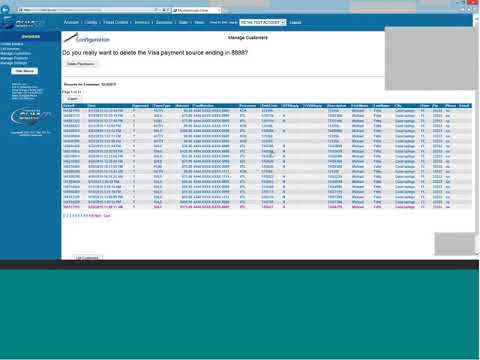
Task: Click the List Customers button at the bottom
Action: point(87,258)
